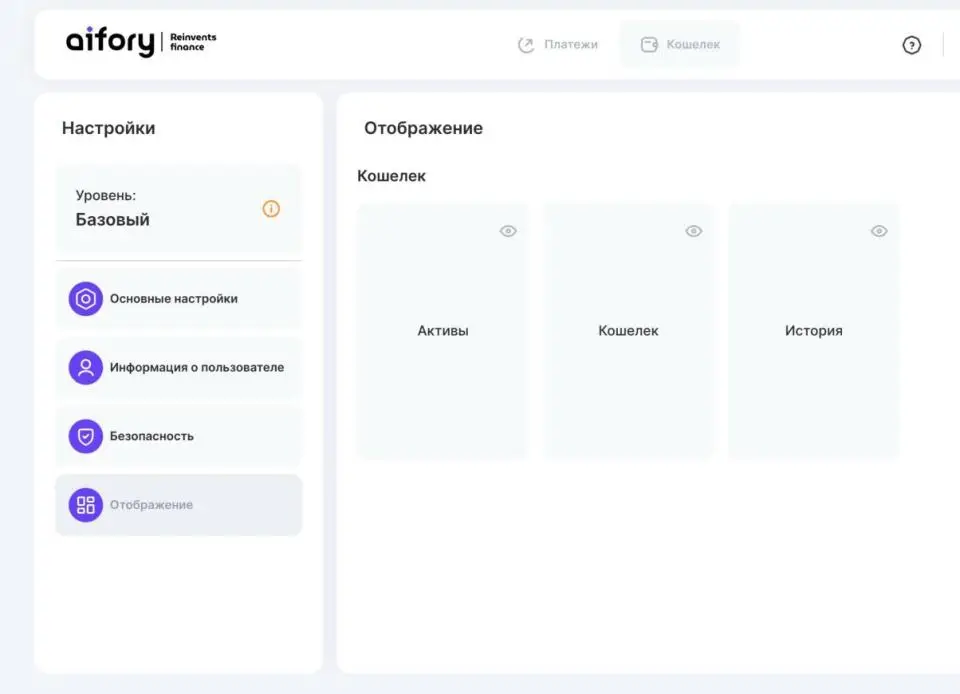Click the wallet icon in header
The image size is (960, 694).
point(649,45)
